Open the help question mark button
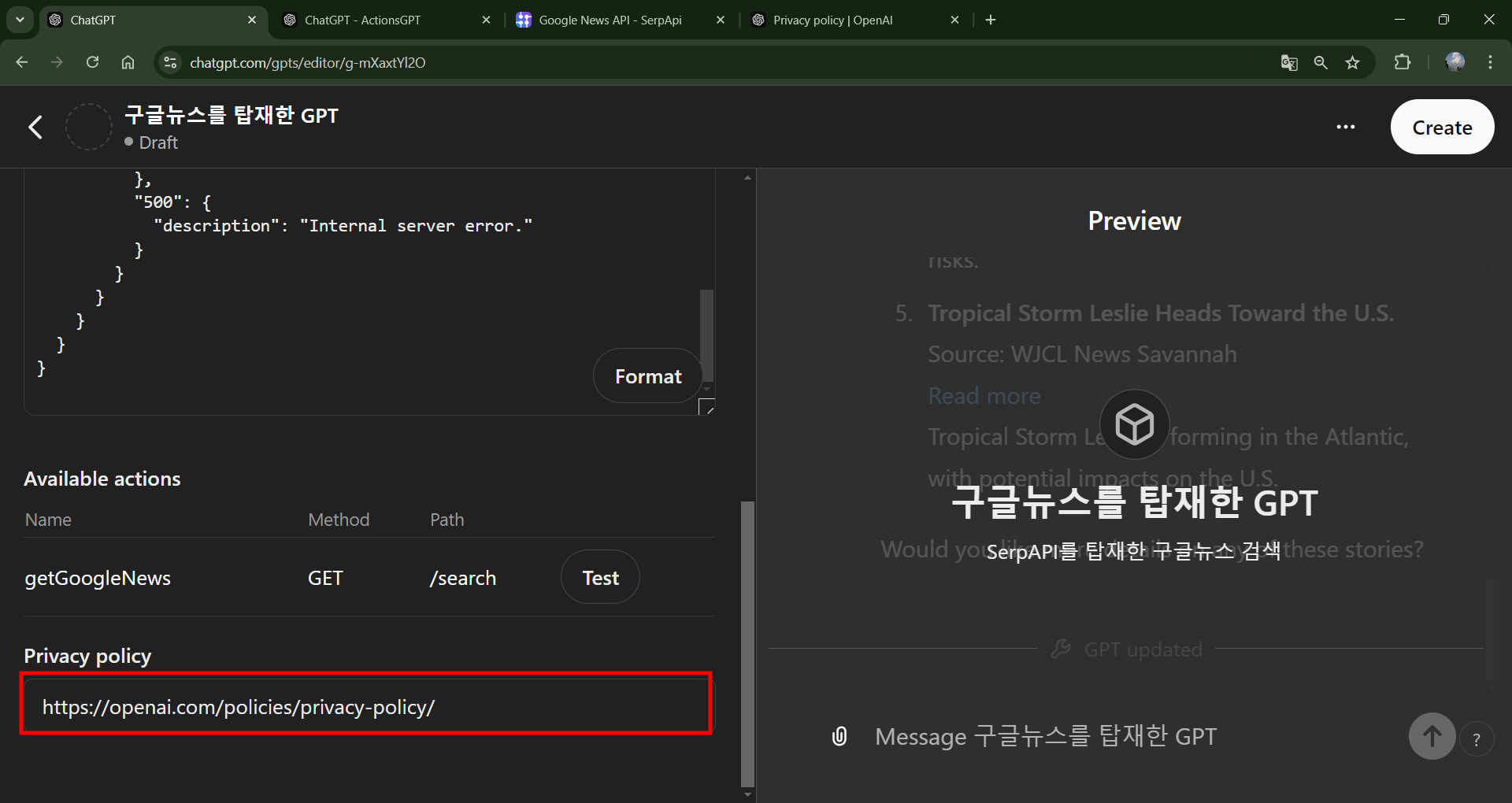The height and width of the screenshot is (803, 1512). pos(1477,739)
